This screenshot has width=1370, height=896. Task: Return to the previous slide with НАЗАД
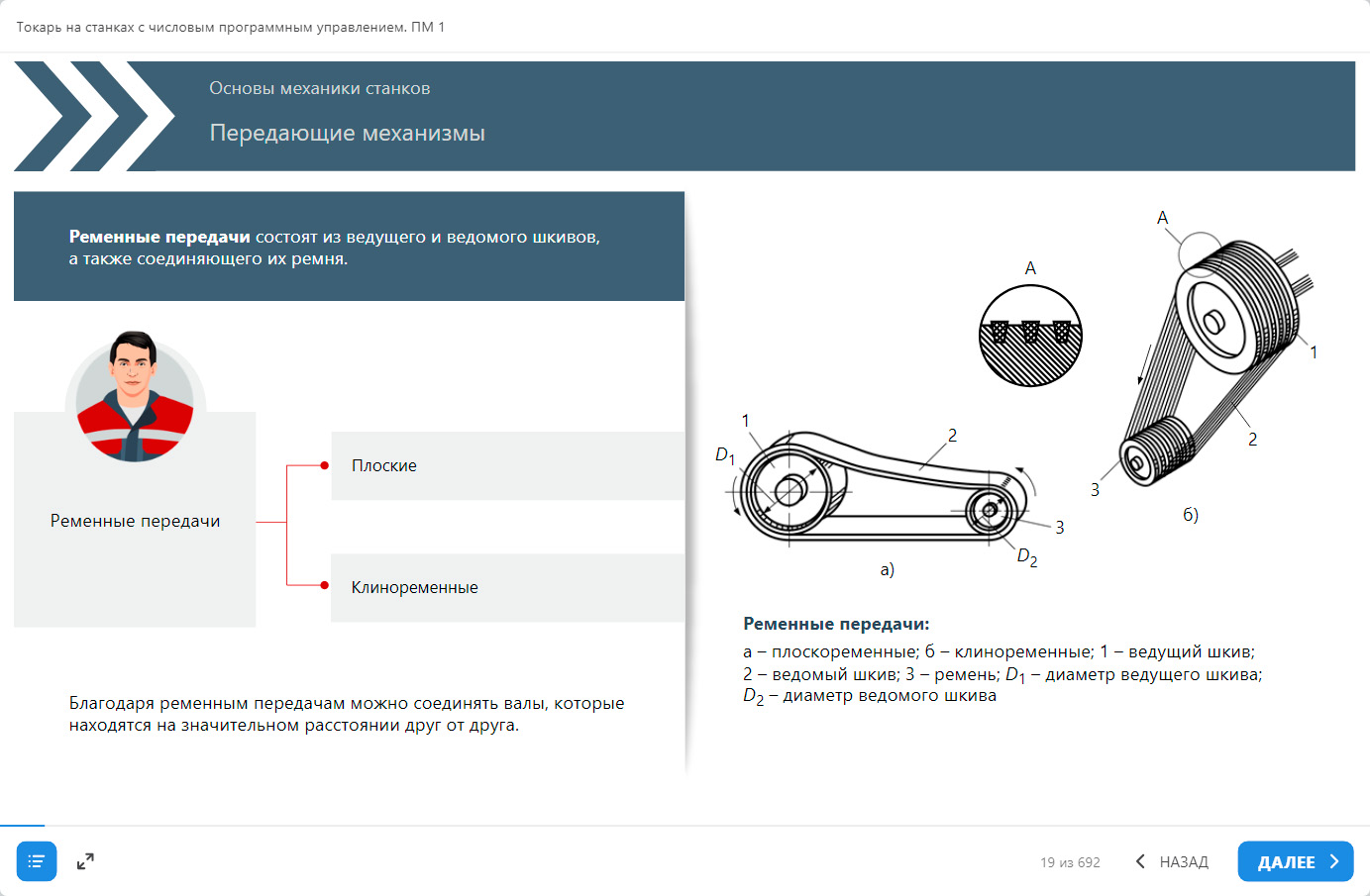[1184, 862]
